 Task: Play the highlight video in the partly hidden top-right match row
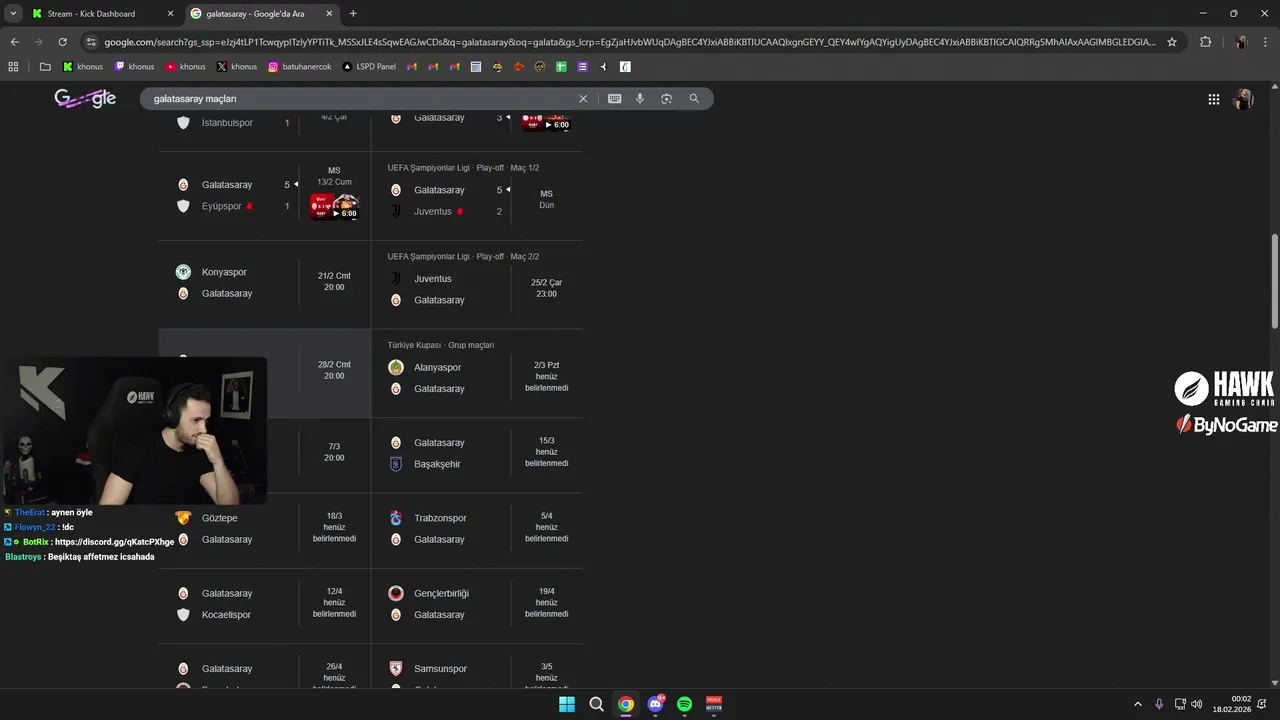(x=545, y=121)
